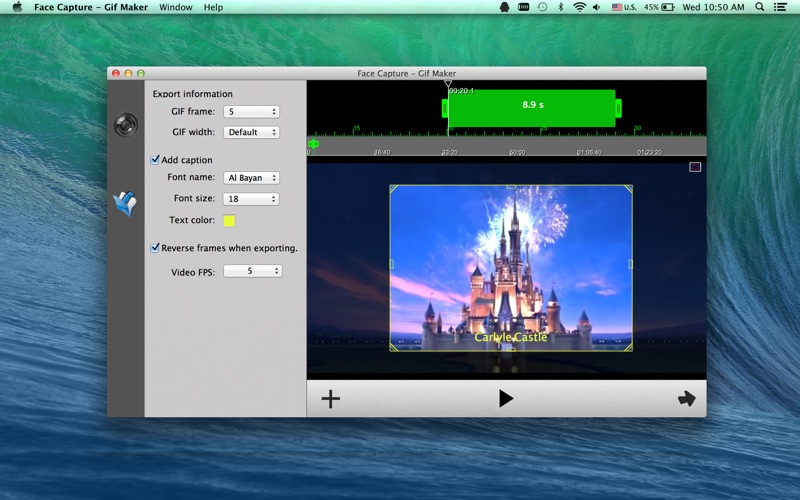The width and height of the screenshot is (800, 500).
Task: Click the yellow Text color swatch
Action: [229, 220]
